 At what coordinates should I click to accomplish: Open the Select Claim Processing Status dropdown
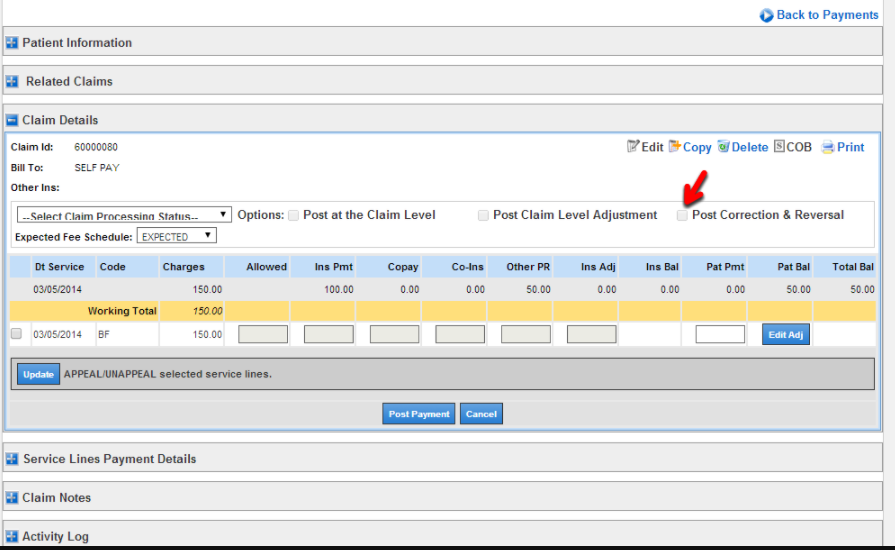click(x=124, y=215)
